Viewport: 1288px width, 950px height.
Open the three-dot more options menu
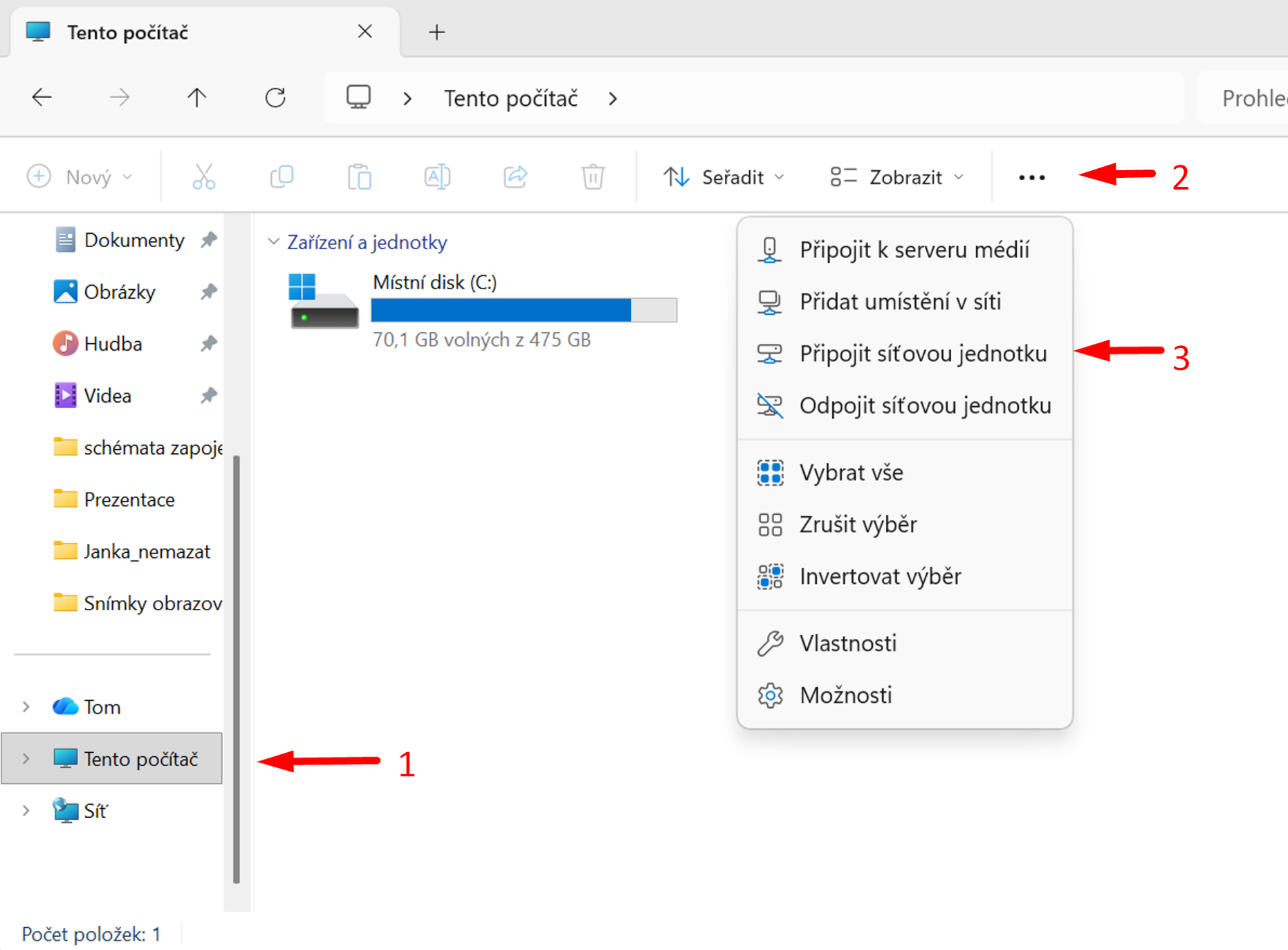click(1032, 178)
